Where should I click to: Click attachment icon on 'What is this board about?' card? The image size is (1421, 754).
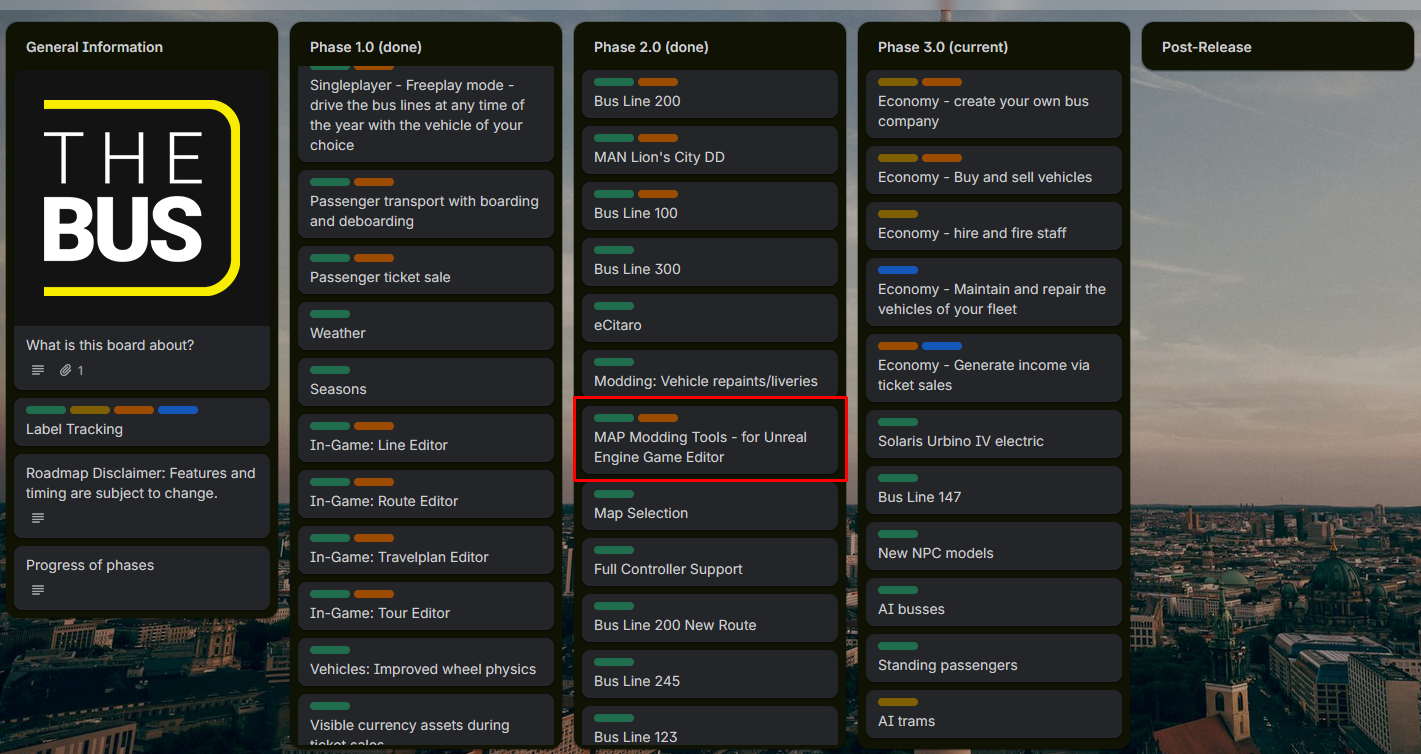(66, 370)
